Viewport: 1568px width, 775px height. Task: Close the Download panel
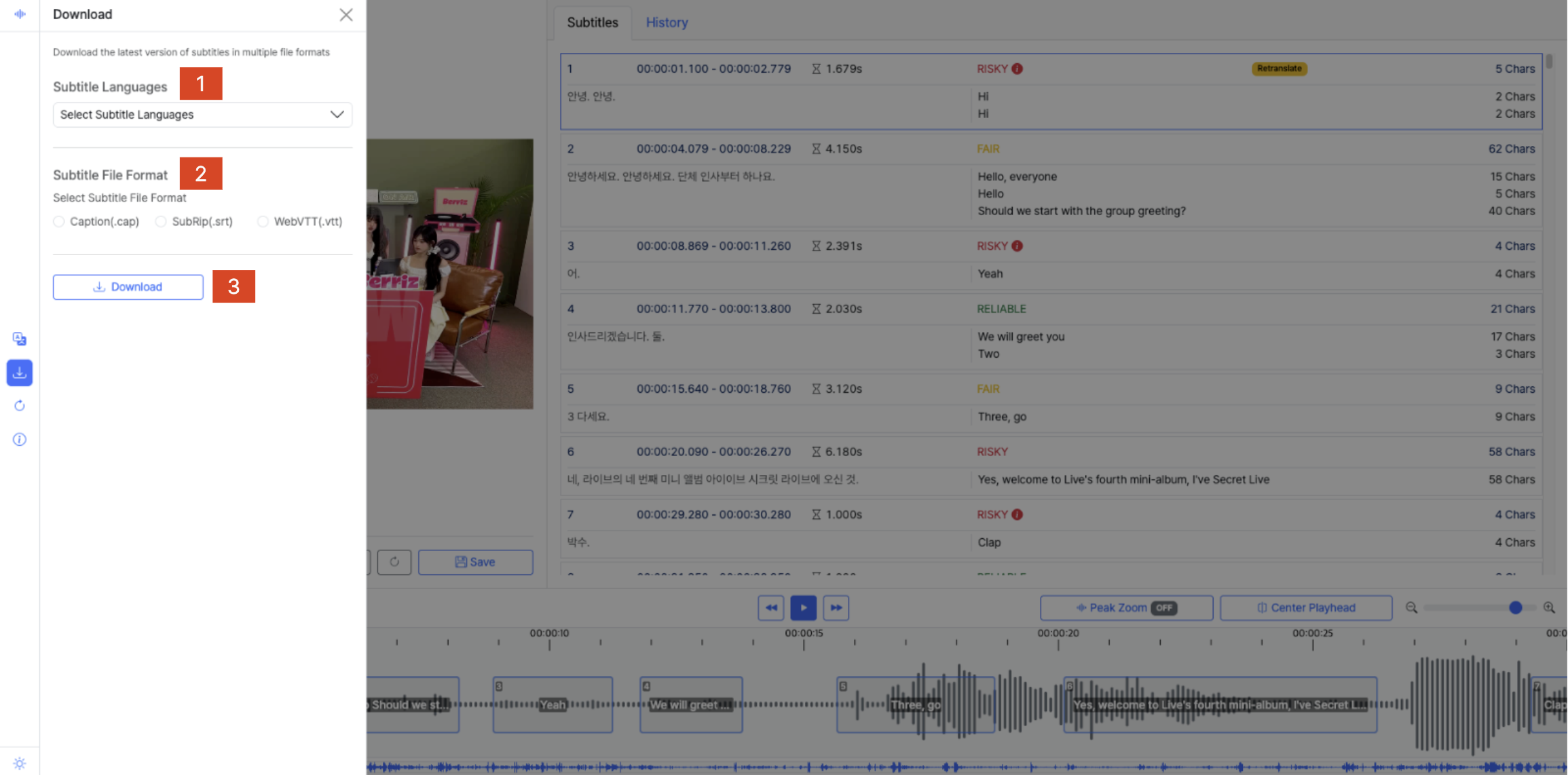(346, 14)
